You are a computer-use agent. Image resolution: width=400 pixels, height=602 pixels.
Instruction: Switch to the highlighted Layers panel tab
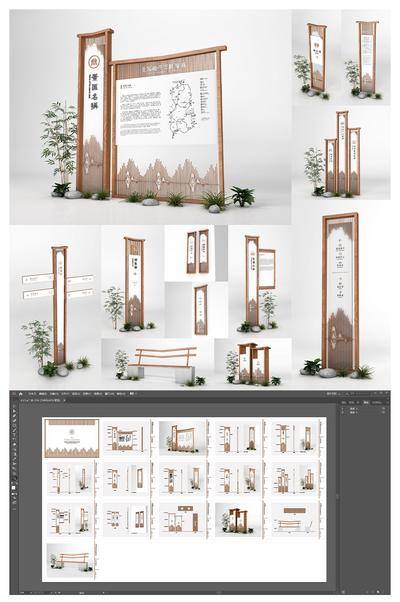tap(365, 402)
